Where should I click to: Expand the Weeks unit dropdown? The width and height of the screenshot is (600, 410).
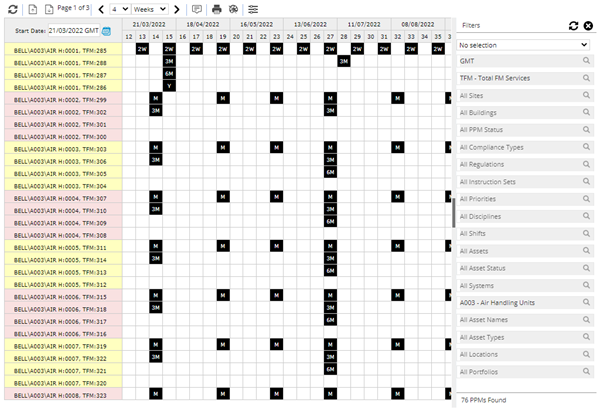150,9
